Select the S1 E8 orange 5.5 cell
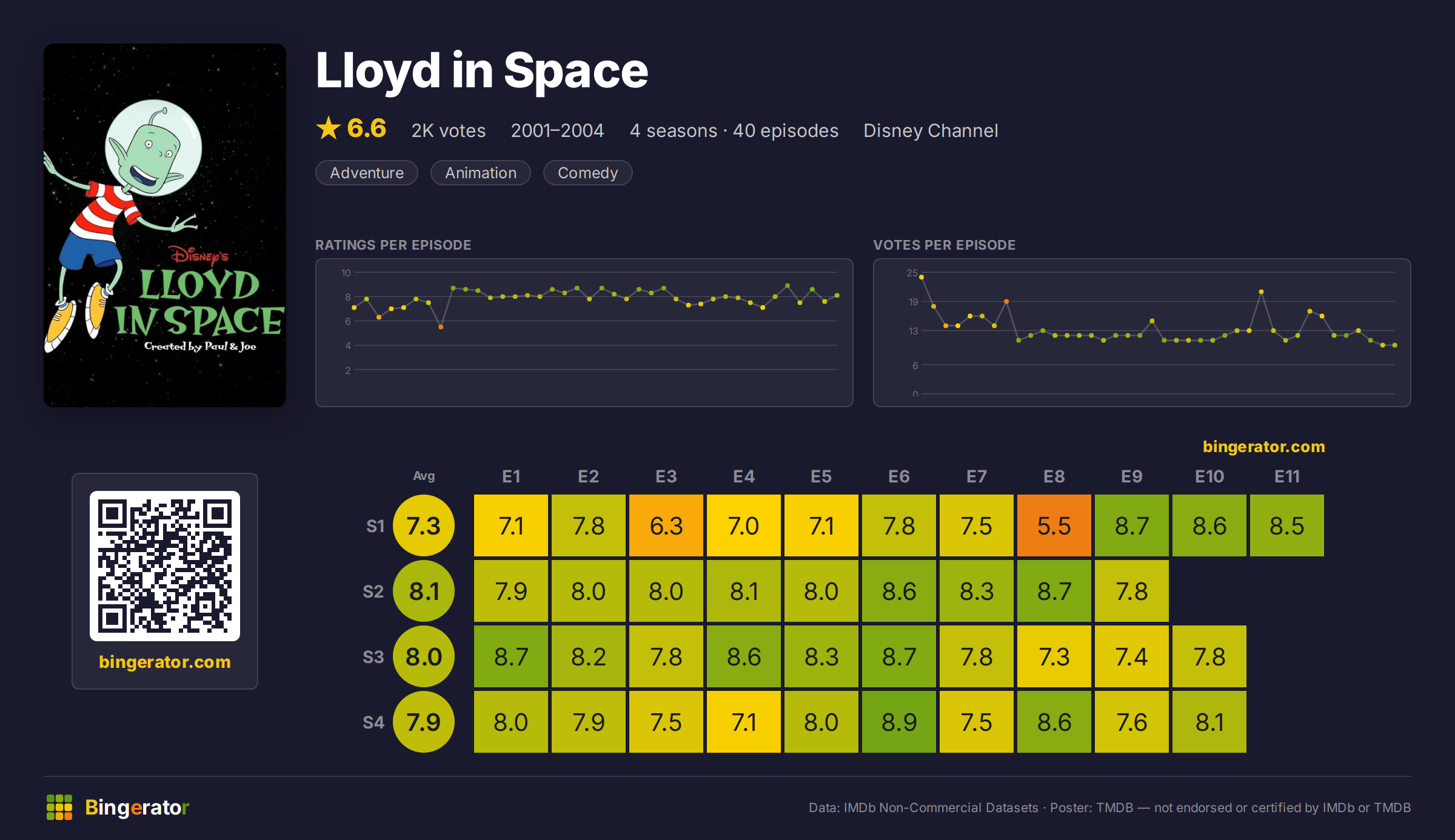Image resolution: width=1455 pixels, height=840 pixels. (x=1054, y=525)
